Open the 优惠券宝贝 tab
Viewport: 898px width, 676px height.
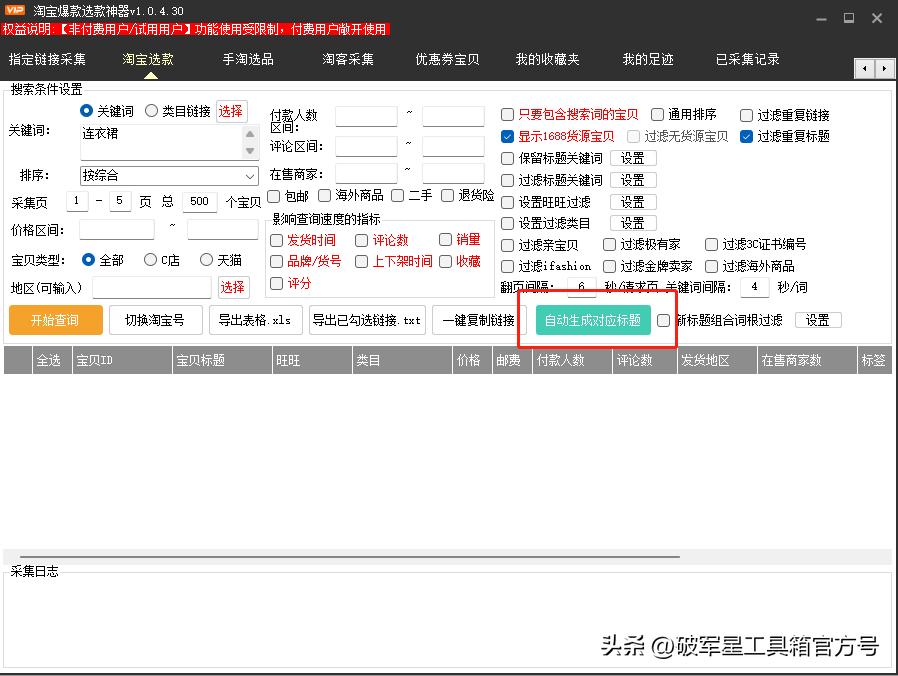447,60
